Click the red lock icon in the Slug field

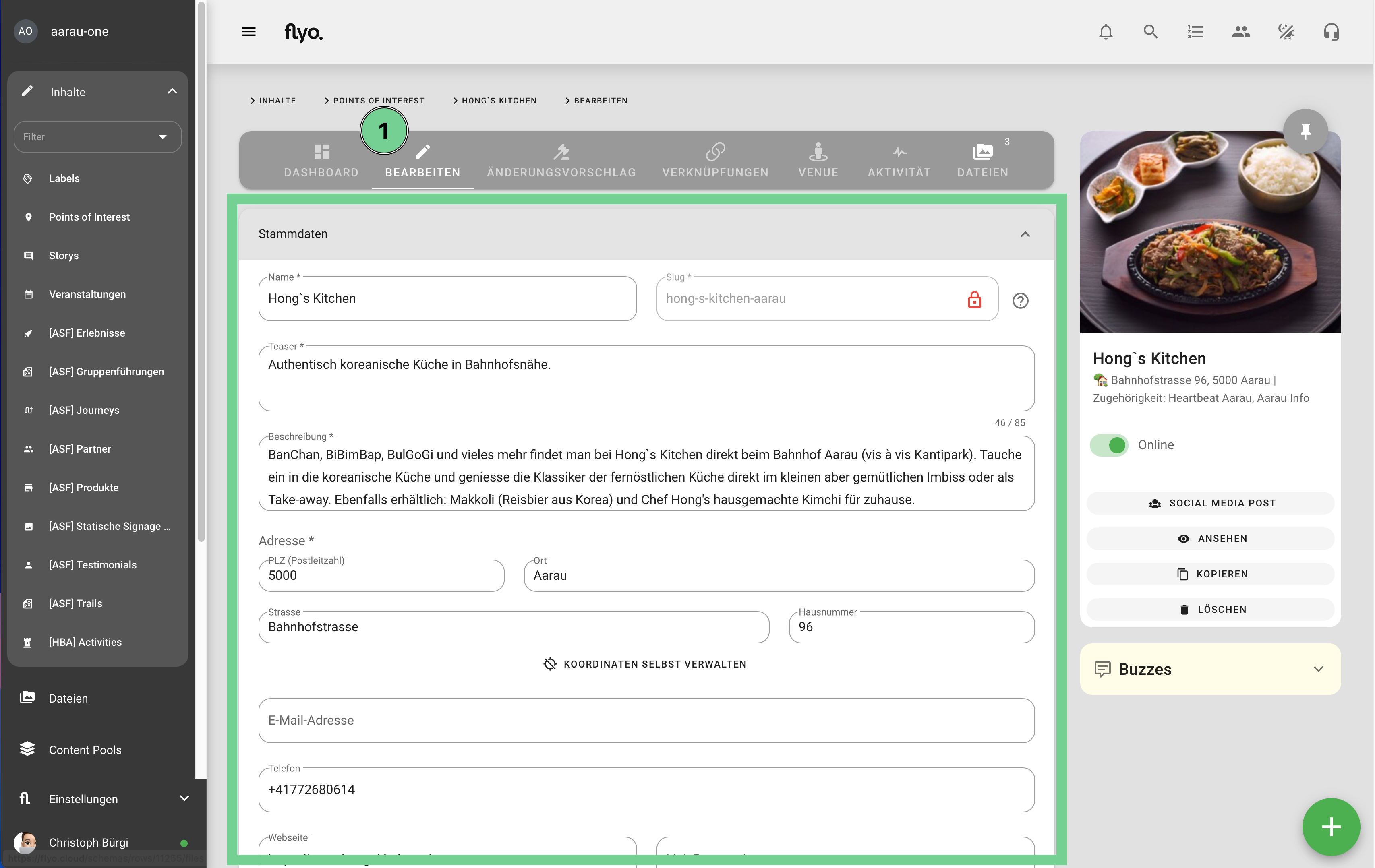(x=974, y=300)
